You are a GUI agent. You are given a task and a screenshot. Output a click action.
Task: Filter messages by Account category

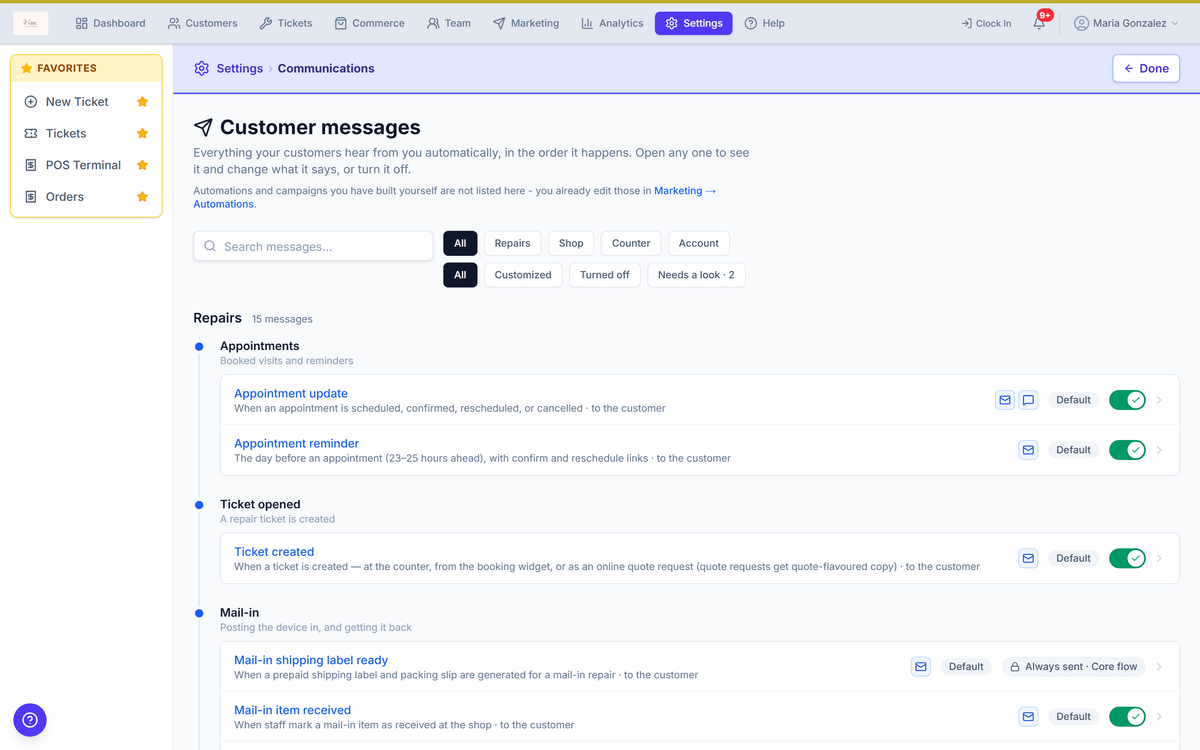click(x=699, y=243)
